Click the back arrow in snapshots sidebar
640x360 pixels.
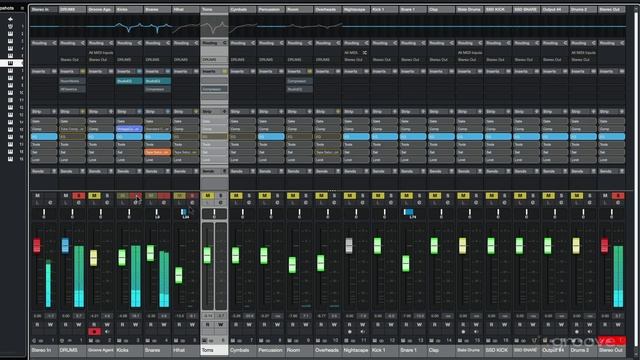point(10,19)
